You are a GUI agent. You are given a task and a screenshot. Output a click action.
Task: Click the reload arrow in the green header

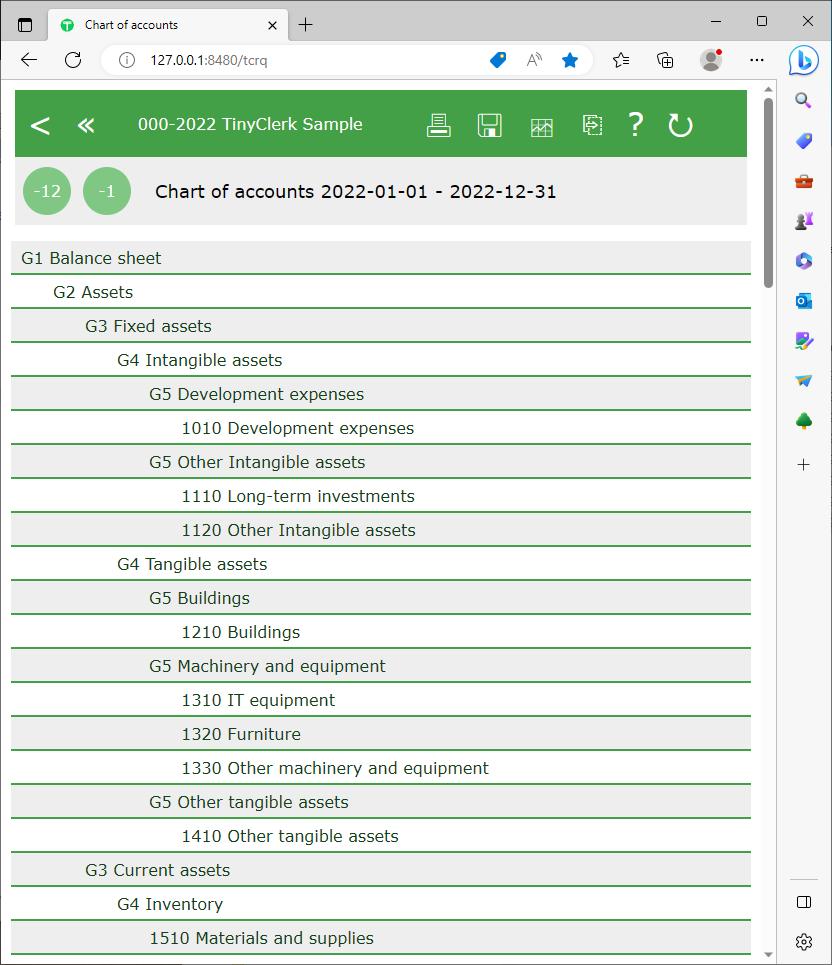(680, 125)
